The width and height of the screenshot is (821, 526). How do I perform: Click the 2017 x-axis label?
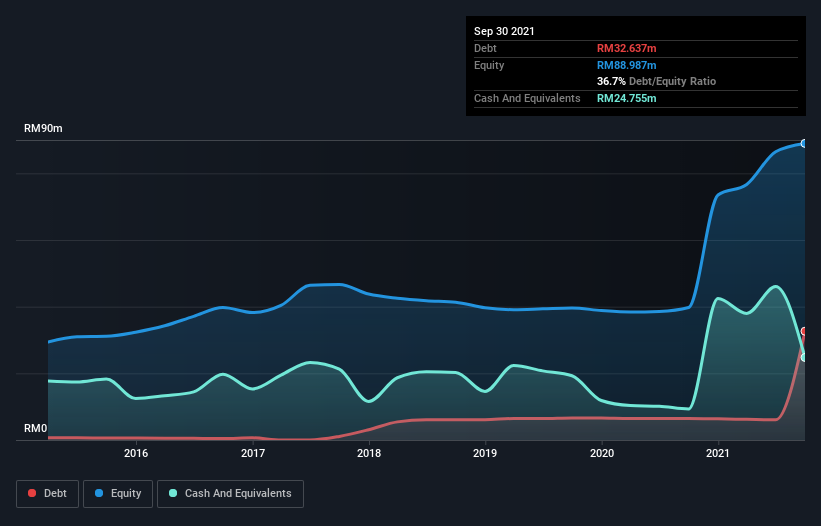pos(252,453)
